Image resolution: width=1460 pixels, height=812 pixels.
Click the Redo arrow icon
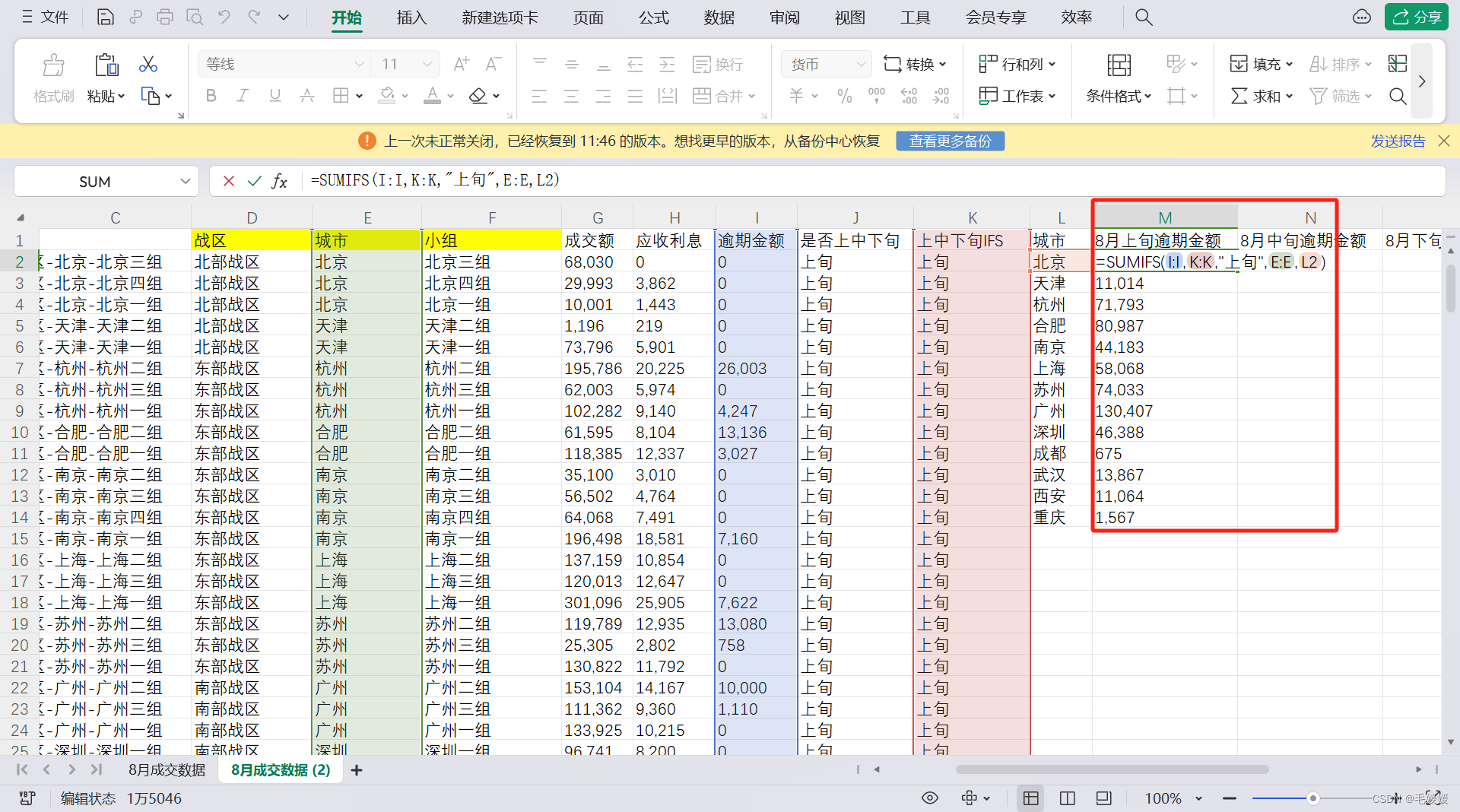click(x=254, y=17)
